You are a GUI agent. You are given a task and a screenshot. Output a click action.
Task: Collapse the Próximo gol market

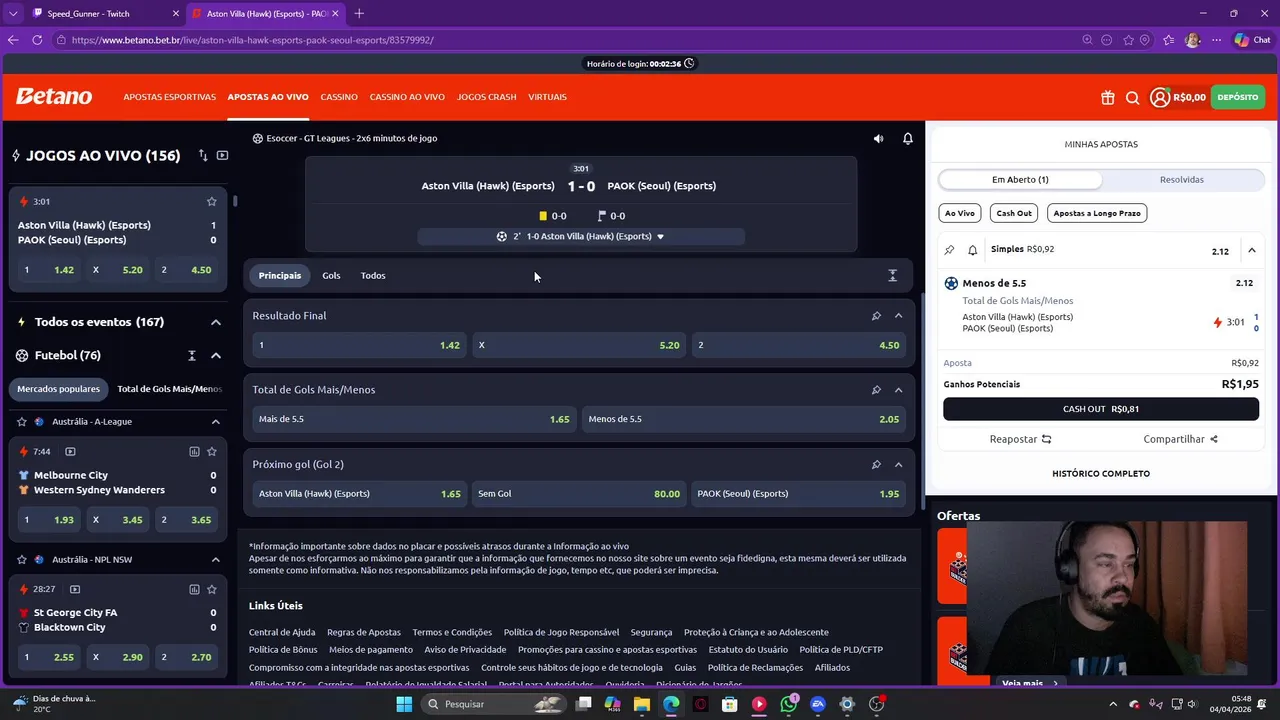898,465
